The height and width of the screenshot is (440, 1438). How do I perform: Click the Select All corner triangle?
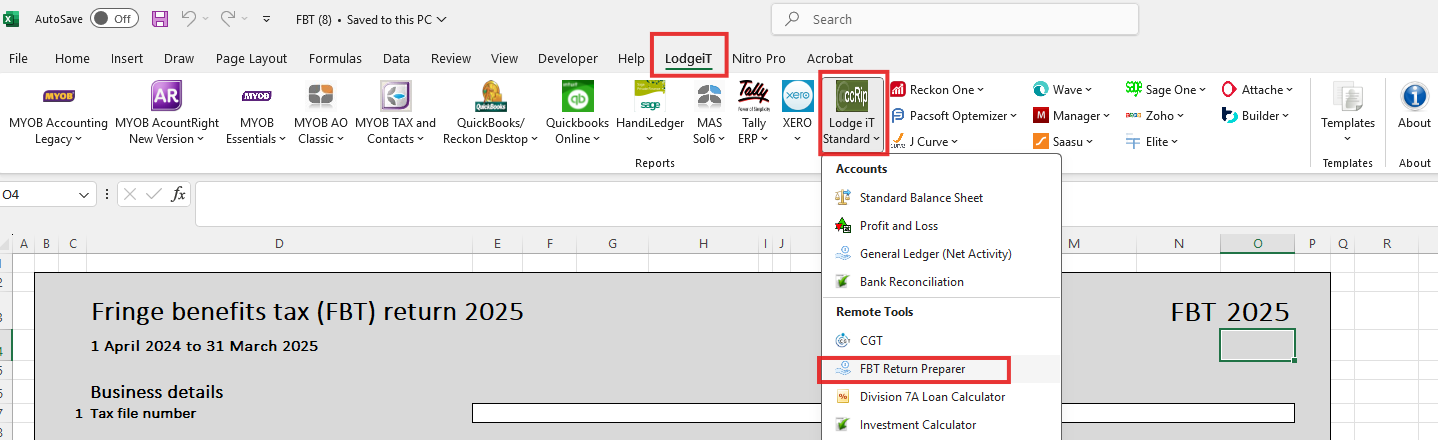6,243
